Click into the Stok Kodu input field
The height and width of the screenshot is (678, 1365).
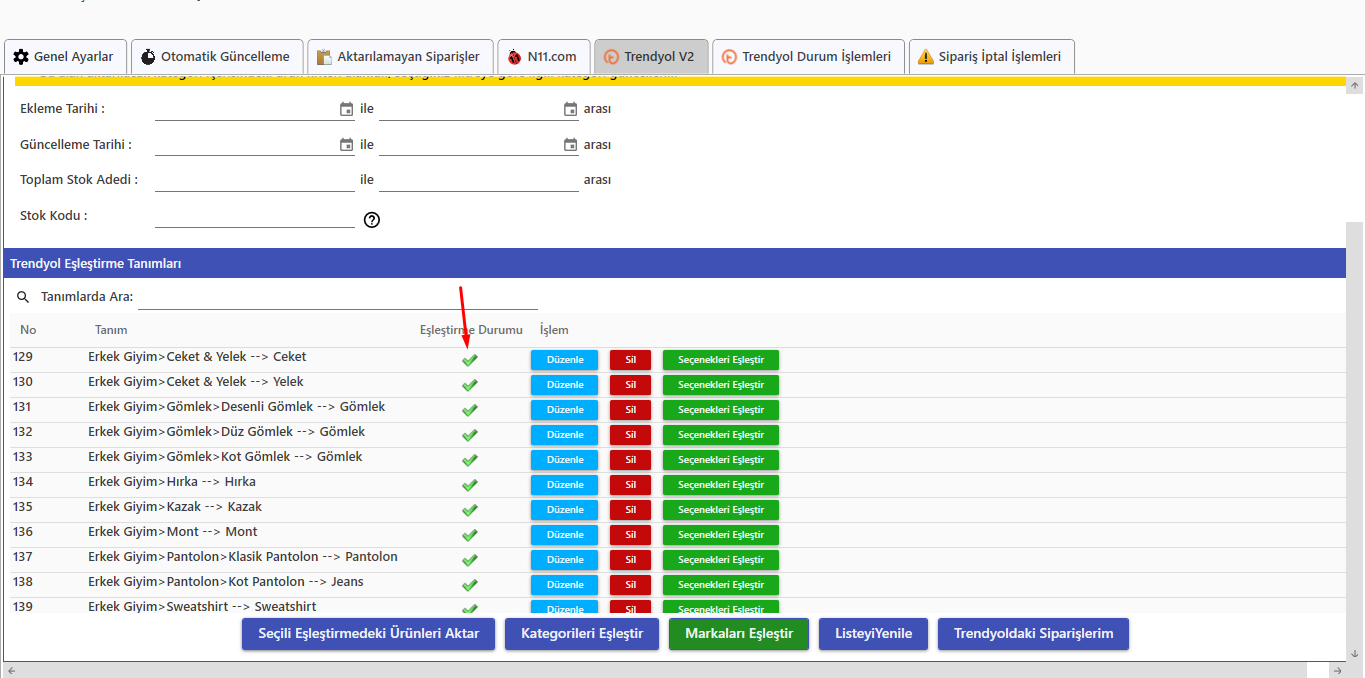(255, 216)
